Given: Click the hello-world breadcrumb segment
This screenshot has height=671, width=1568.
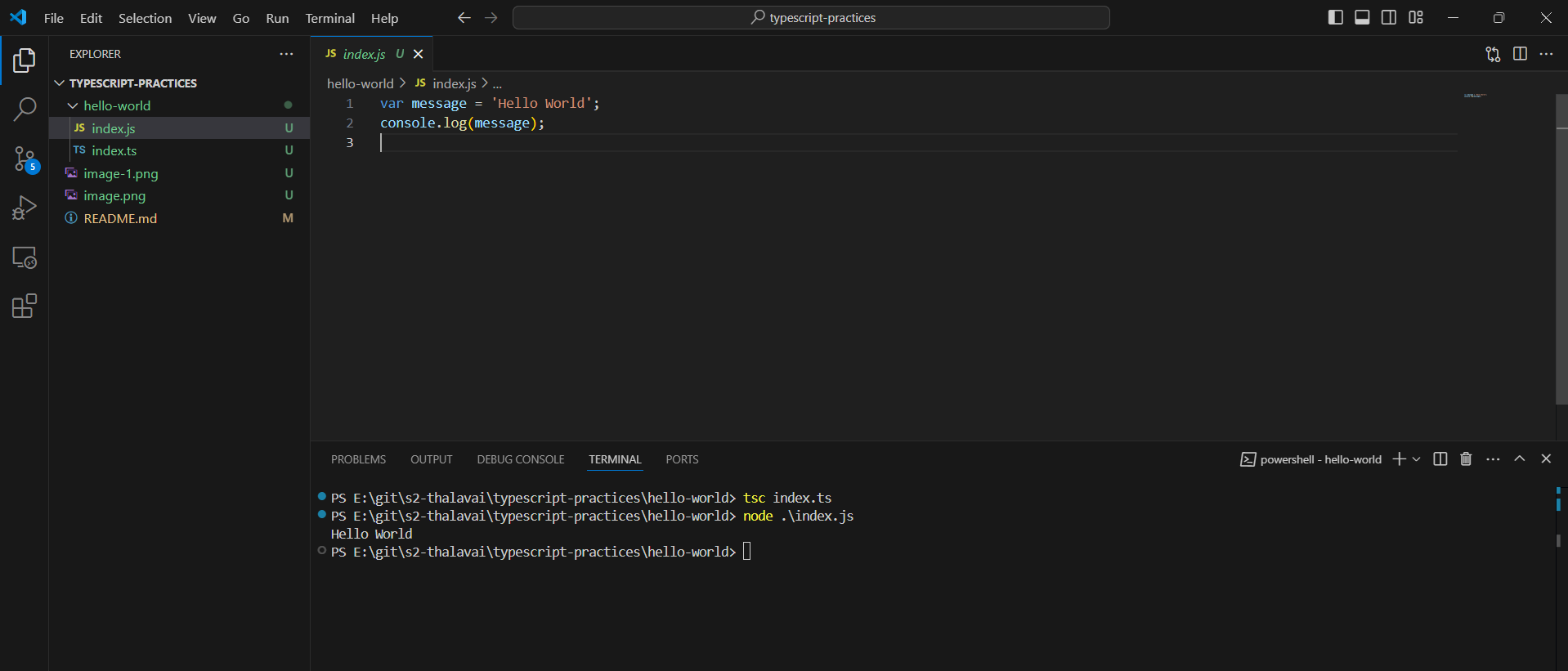Looking at the screenshot, I should point(360,83).
